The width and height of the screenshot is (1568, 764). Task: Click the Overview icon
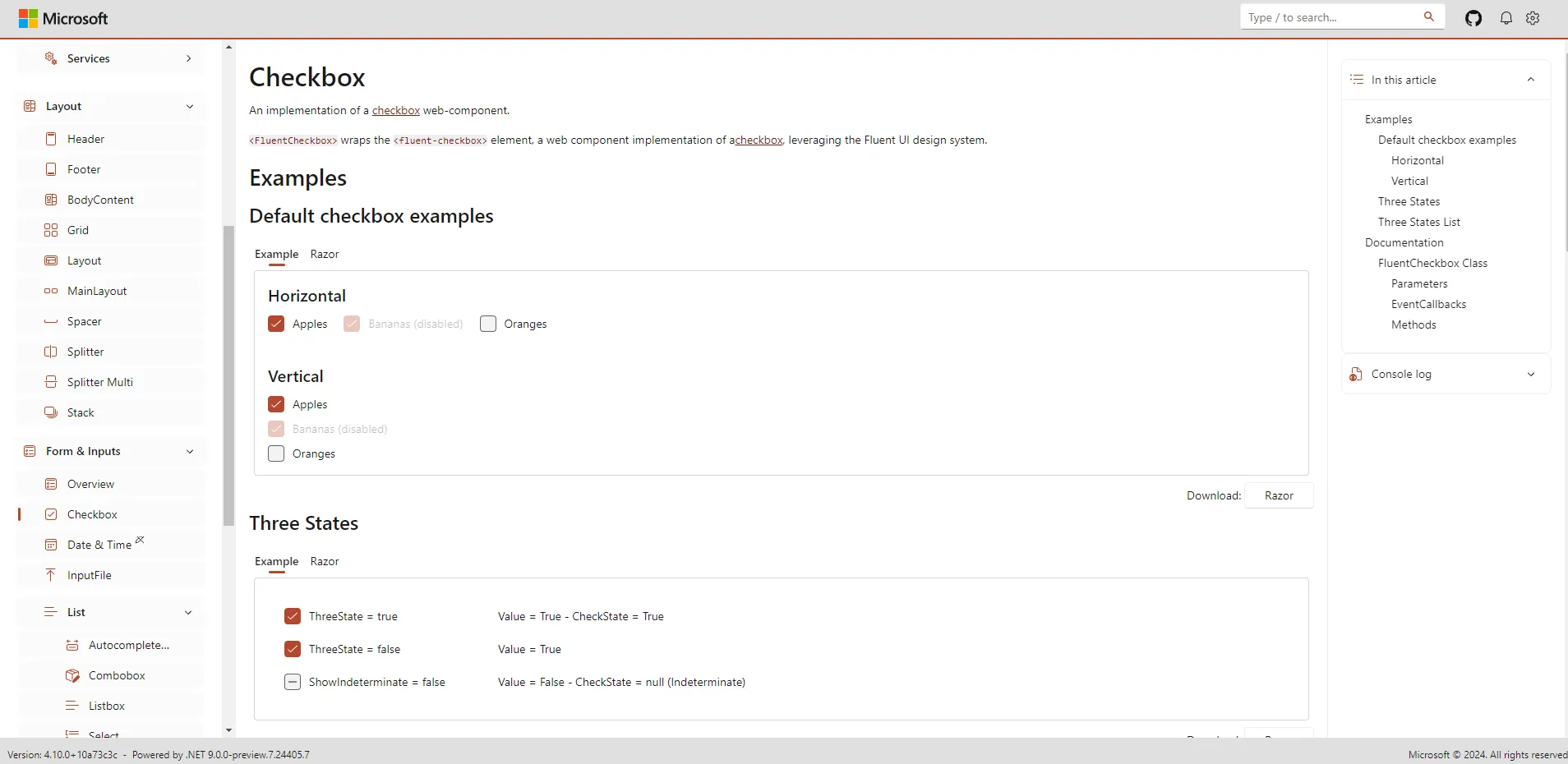51,484
